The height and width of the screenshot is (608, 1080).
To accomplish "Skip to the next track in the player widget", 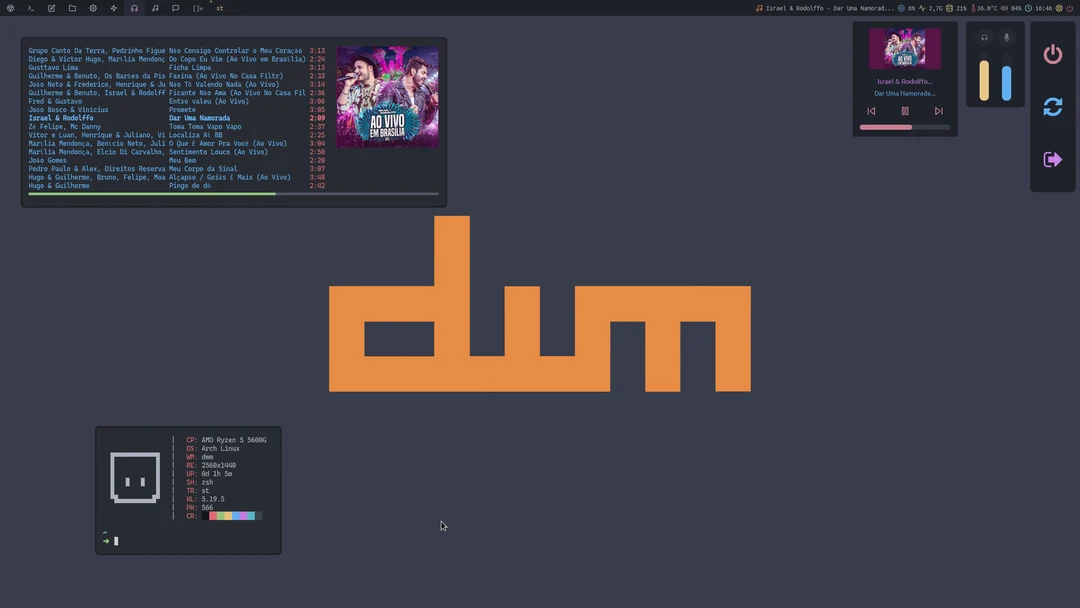I will tap(938, 111).
